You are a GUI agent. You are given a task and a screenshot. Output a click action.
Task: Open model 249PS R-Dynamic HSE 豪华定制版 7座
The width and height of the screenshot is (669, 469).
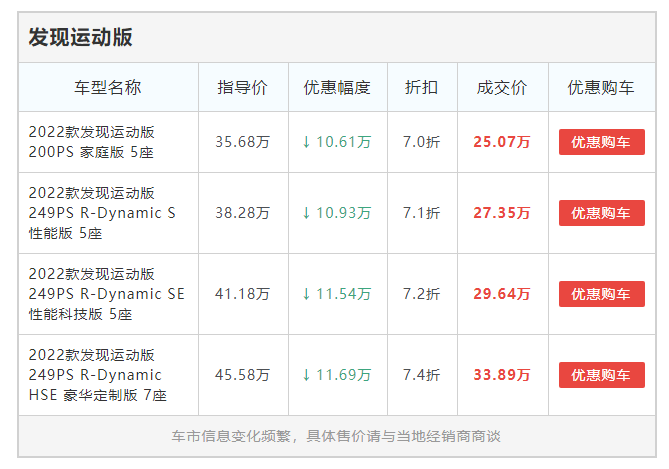97,375
